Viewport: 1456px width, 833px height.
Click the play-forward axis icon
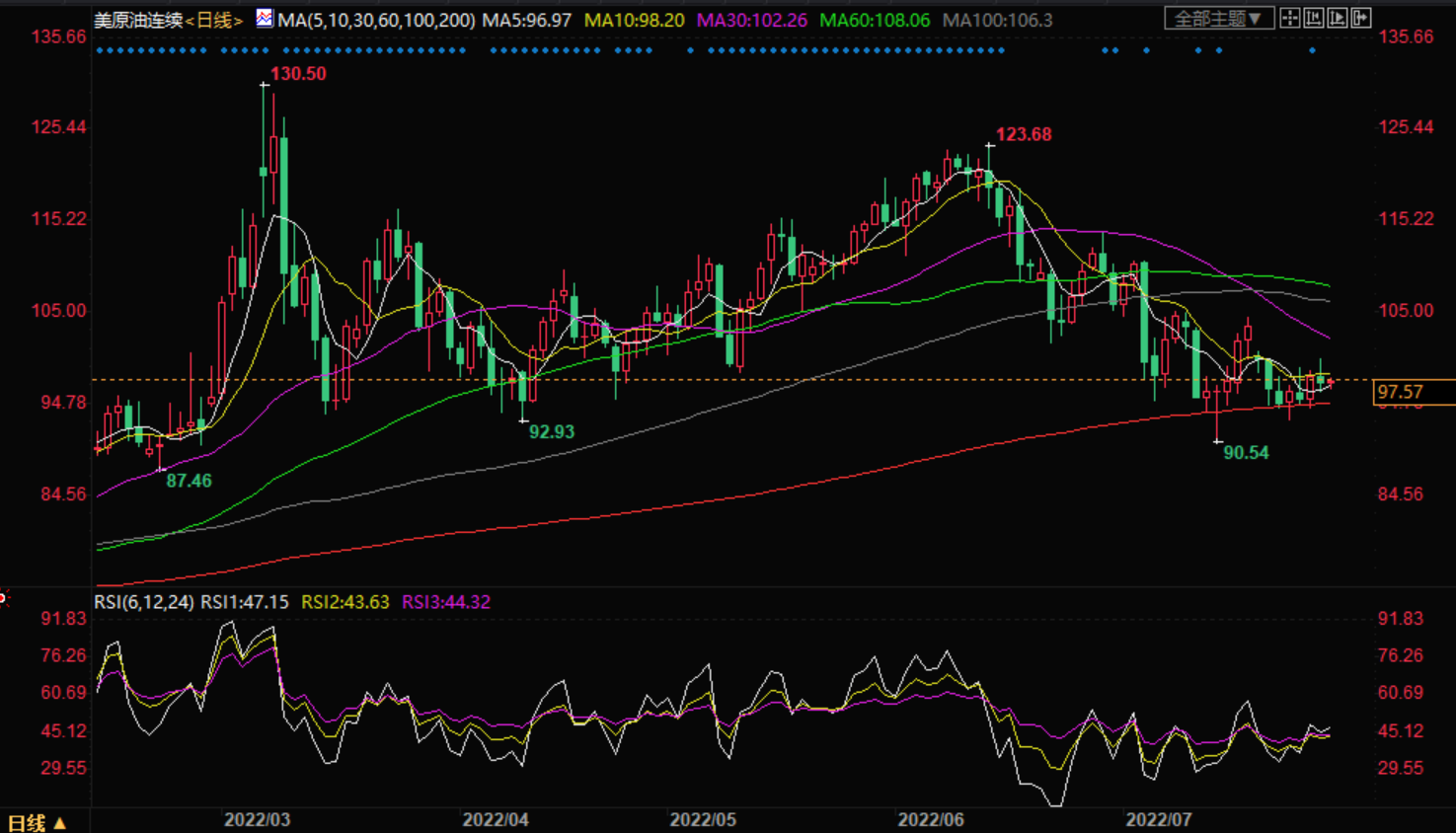tap(1338, 18)
